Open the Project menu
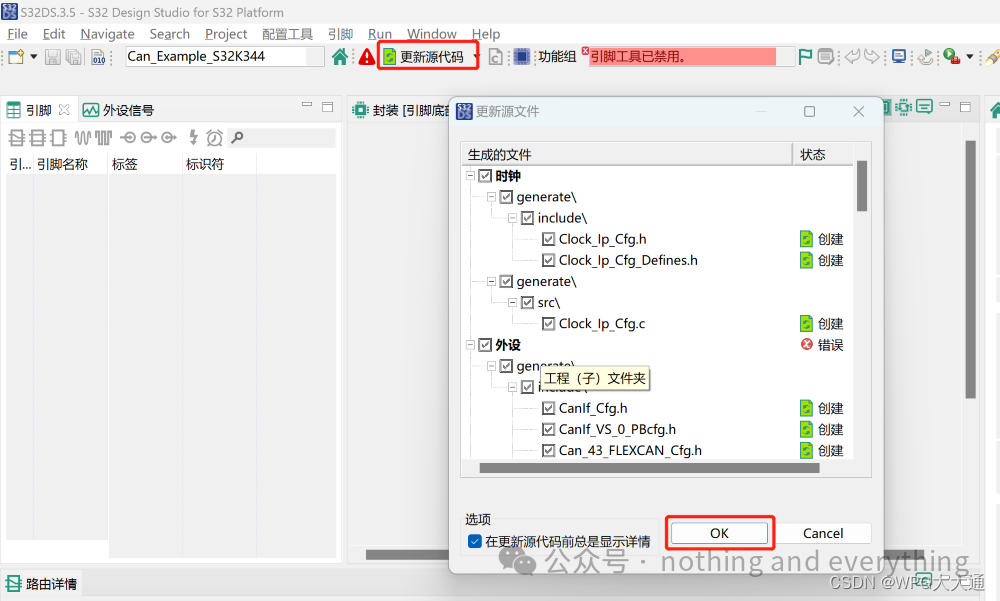 [226, 34]
